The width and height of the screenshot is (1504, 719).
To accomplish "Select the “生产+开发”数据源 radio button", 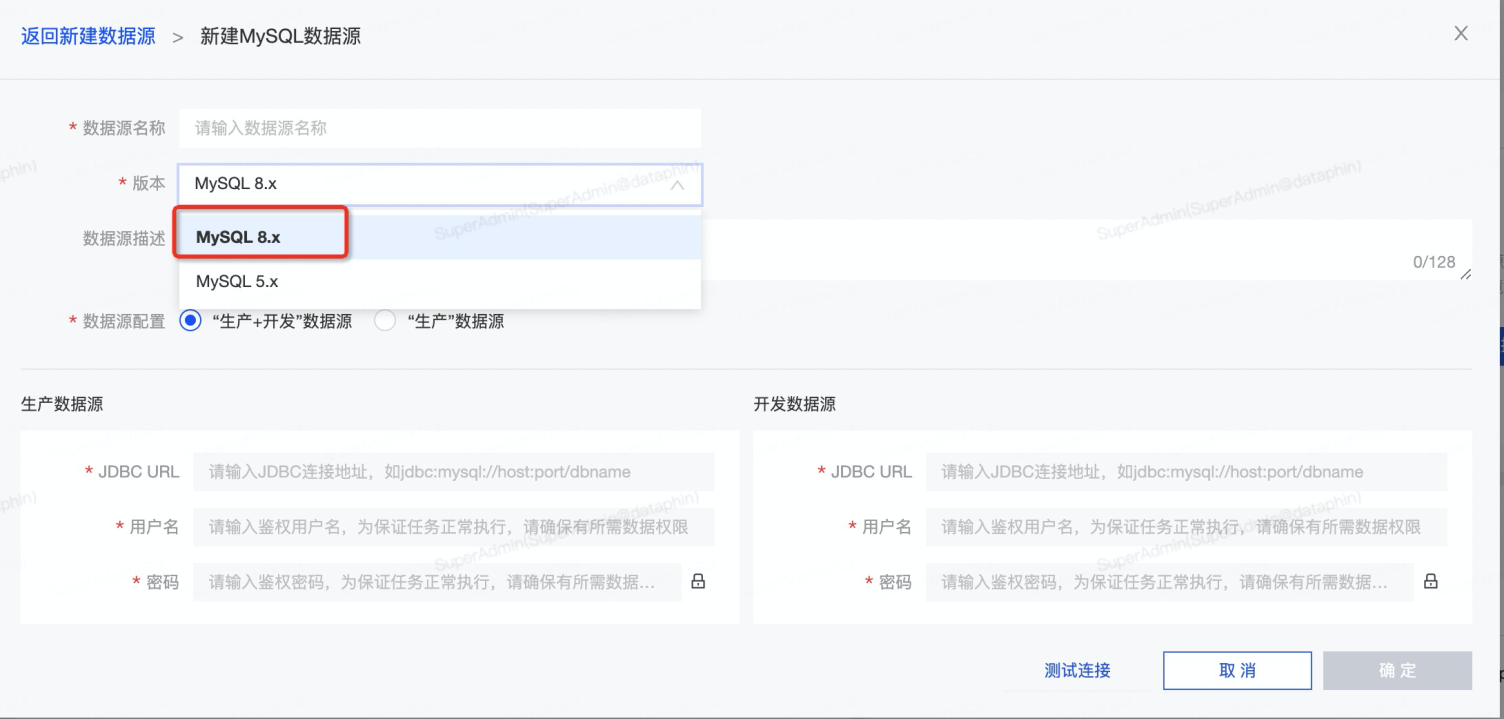I will pyautogui.click(x=190, y=321).
